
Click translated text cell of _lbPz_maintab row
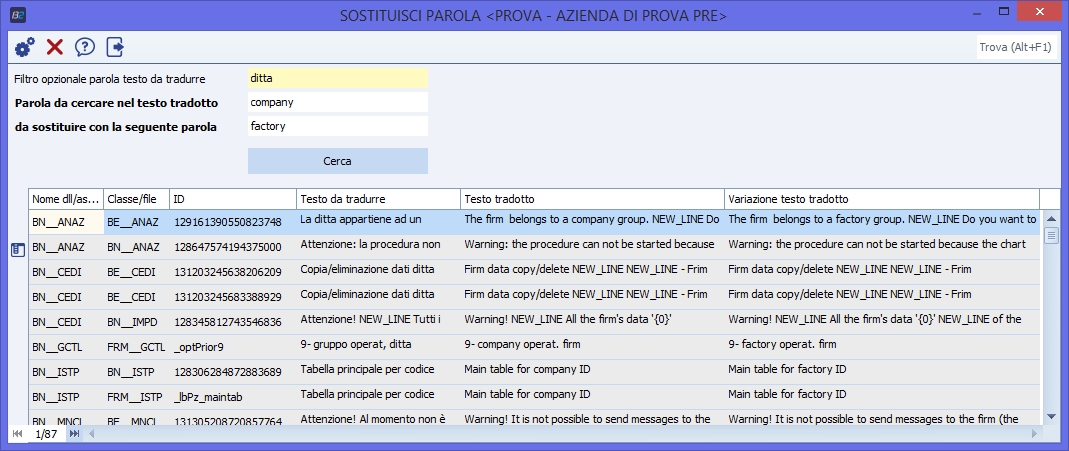(x=592, y=395)
